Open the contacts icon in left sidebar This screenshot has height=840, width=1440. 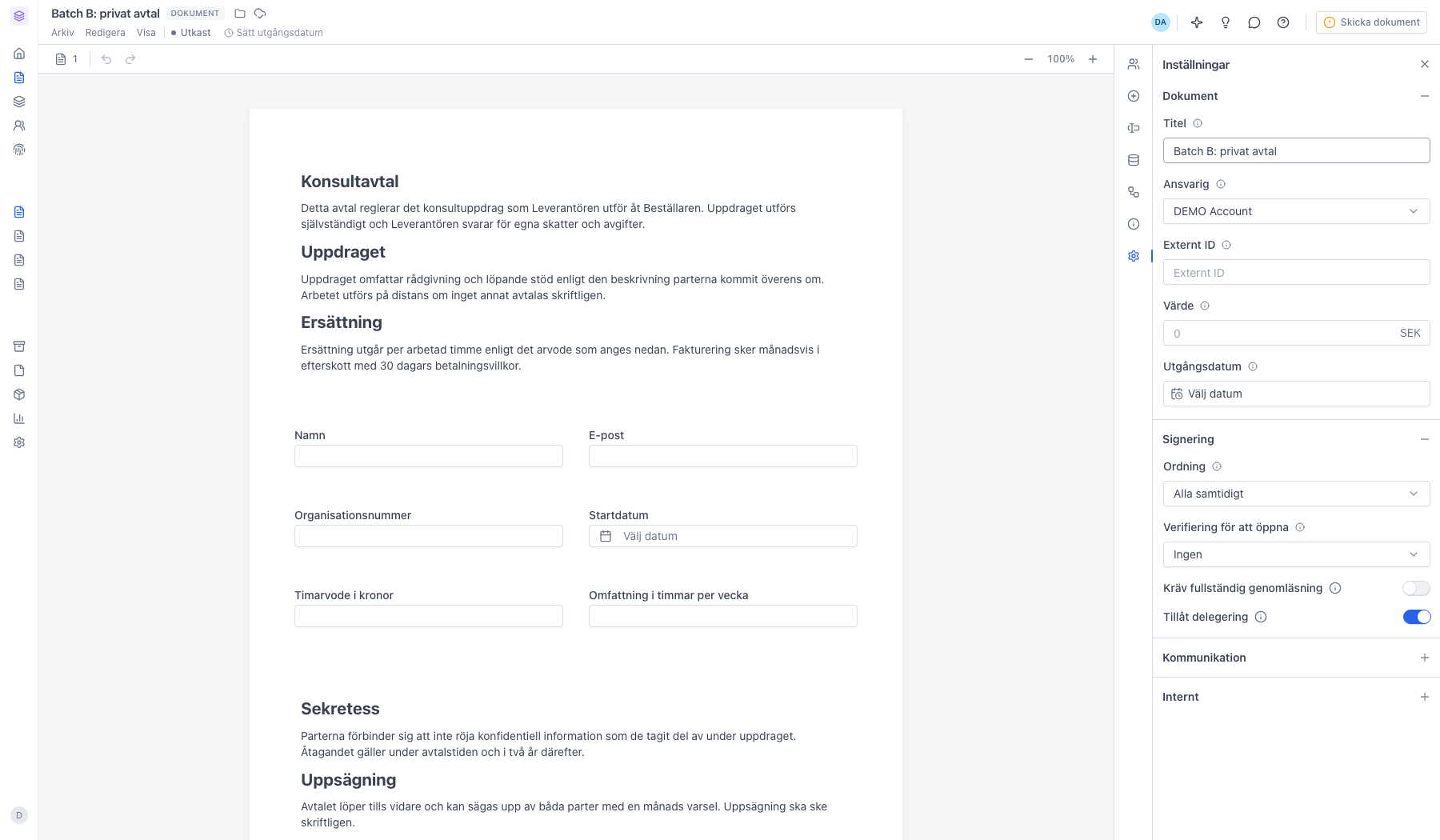click(19, 126)
